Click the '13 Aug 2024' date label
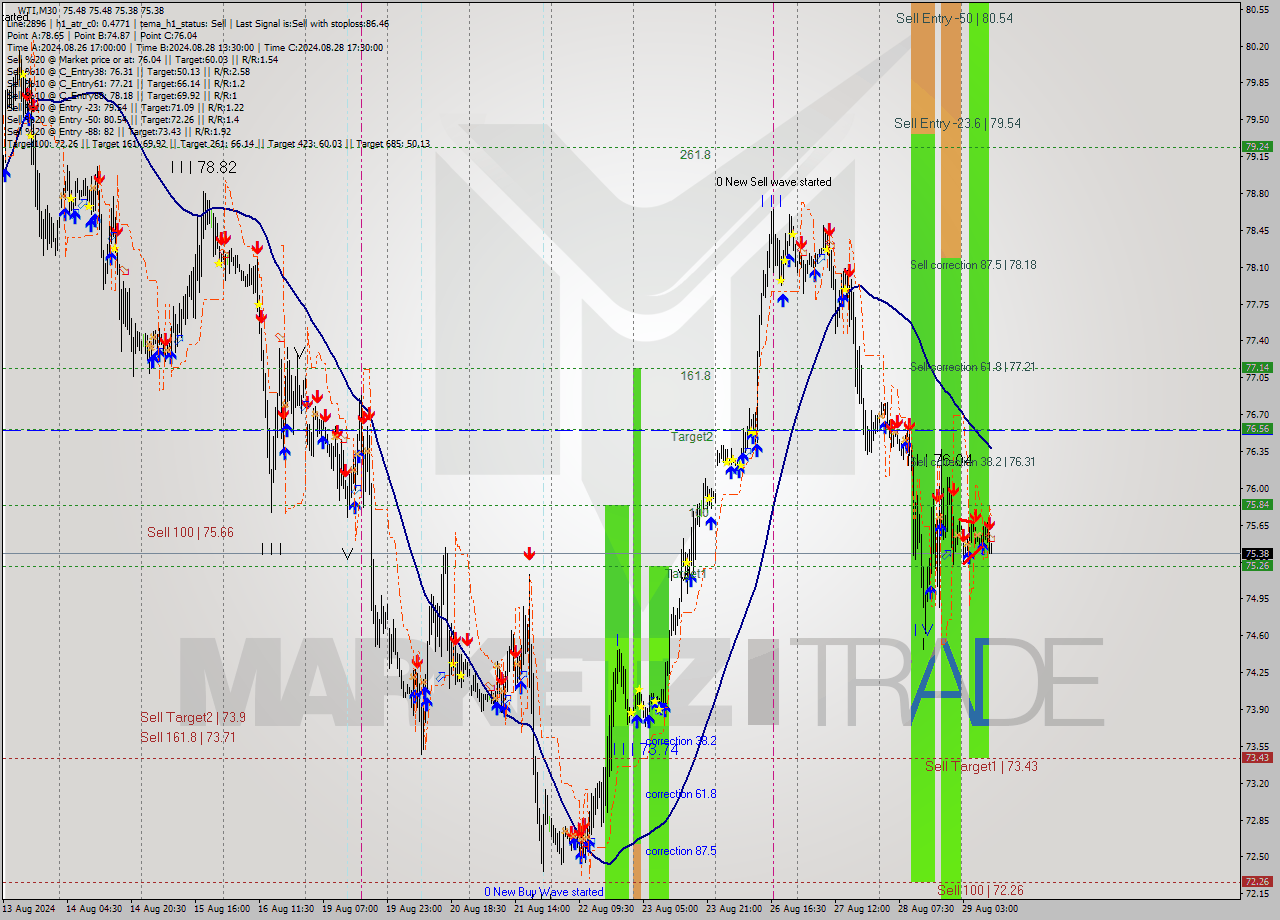This screenshot has width=1280, height=920. click(x=29, y=909)
